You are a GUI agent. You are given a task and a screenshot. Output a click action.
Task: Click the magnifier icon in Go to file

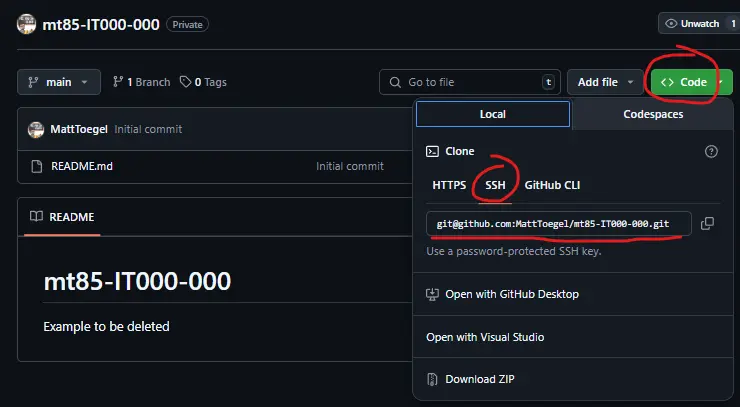395,82
